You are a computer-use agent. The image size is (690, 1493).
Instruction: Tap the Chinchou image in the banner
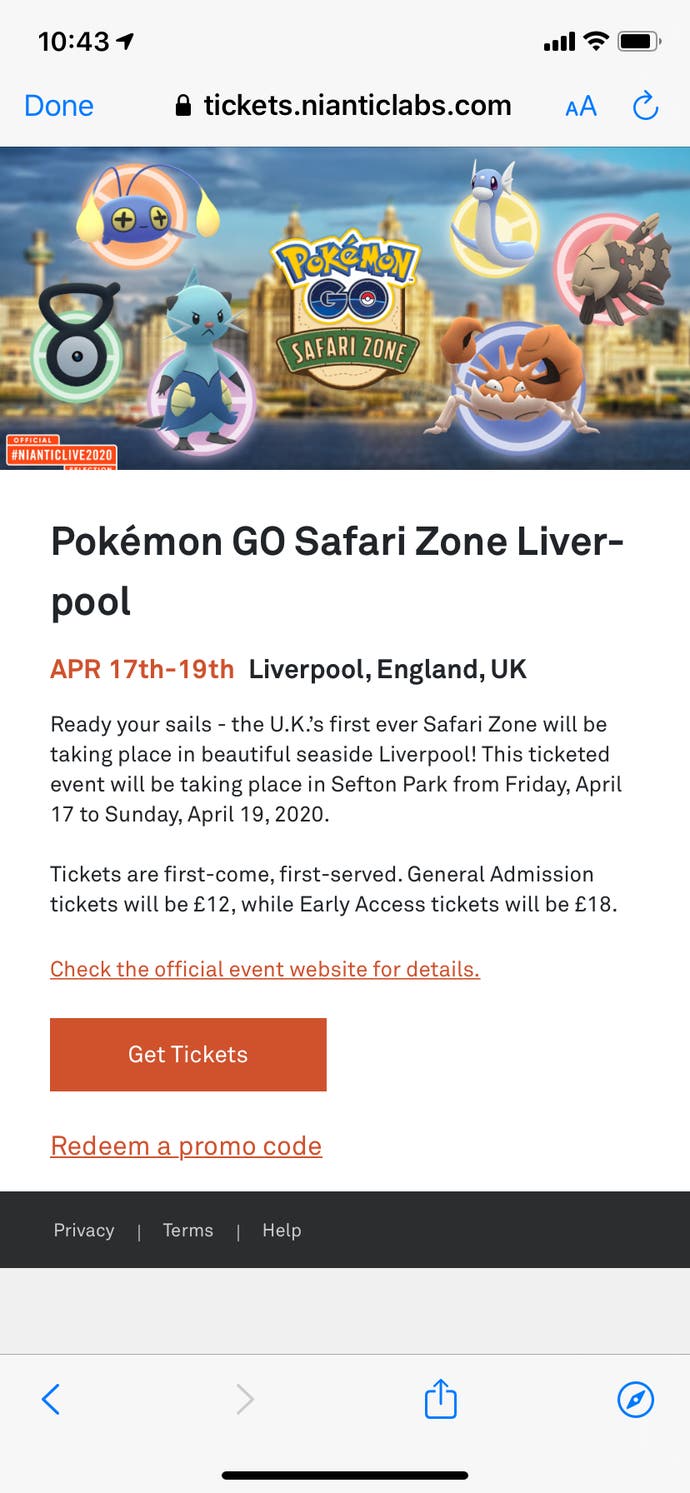147,213
